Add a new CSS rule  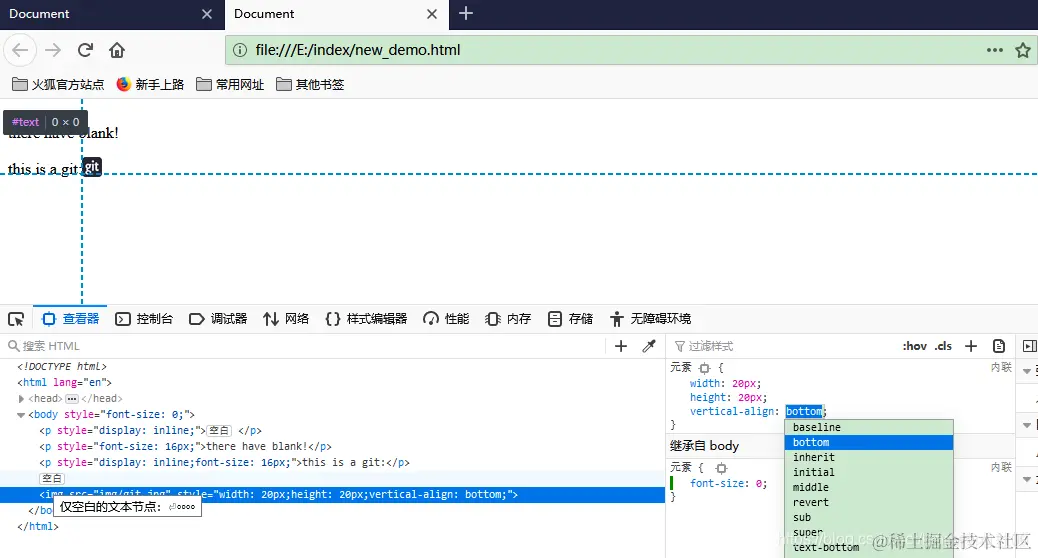pos(970,346)
